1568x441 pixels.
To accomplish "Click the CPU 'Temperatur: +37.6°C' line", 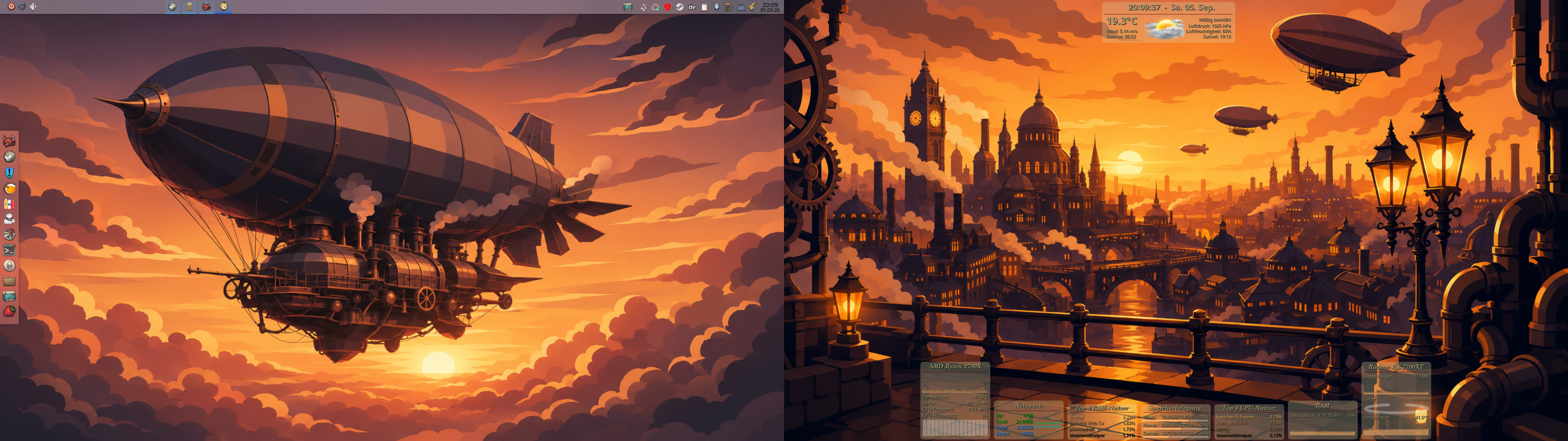I will point(955,397).
